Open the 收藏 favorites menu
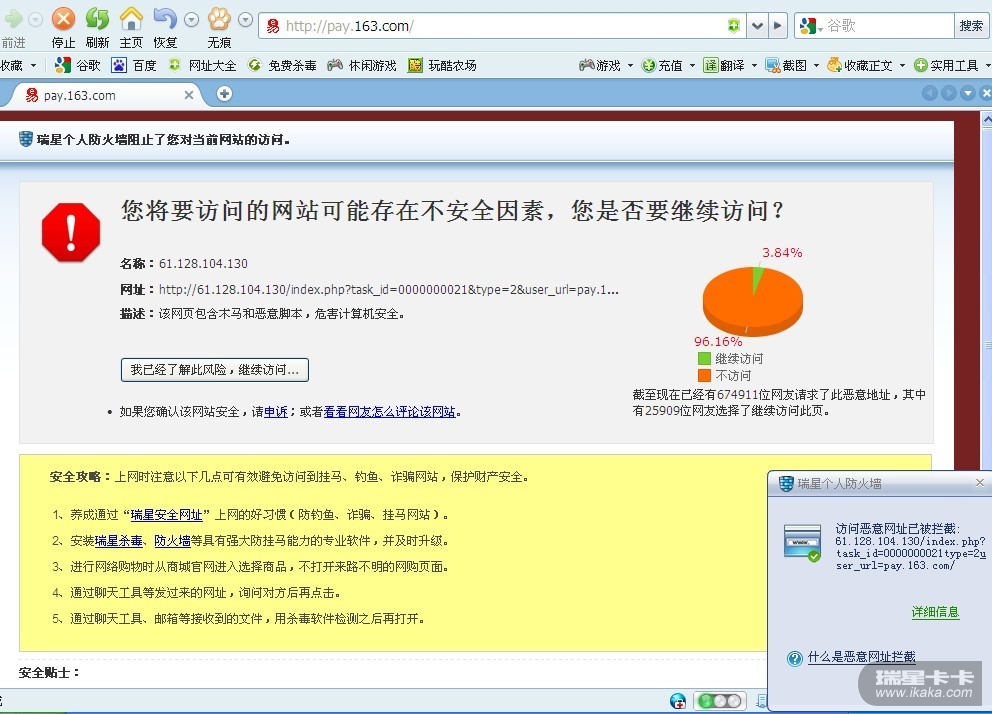Image resolution: width=992 pixels, height=714 pixels. (x=18, y=65)
